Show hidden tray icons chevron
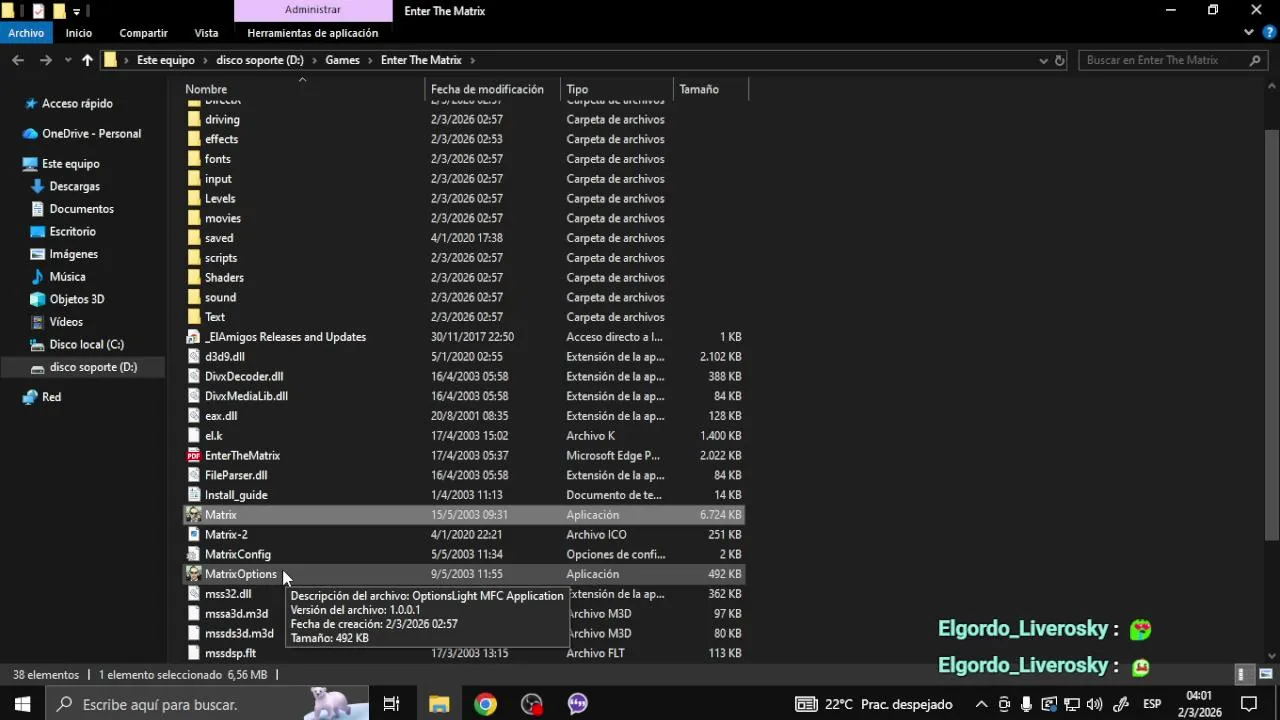 coord(982,704)
